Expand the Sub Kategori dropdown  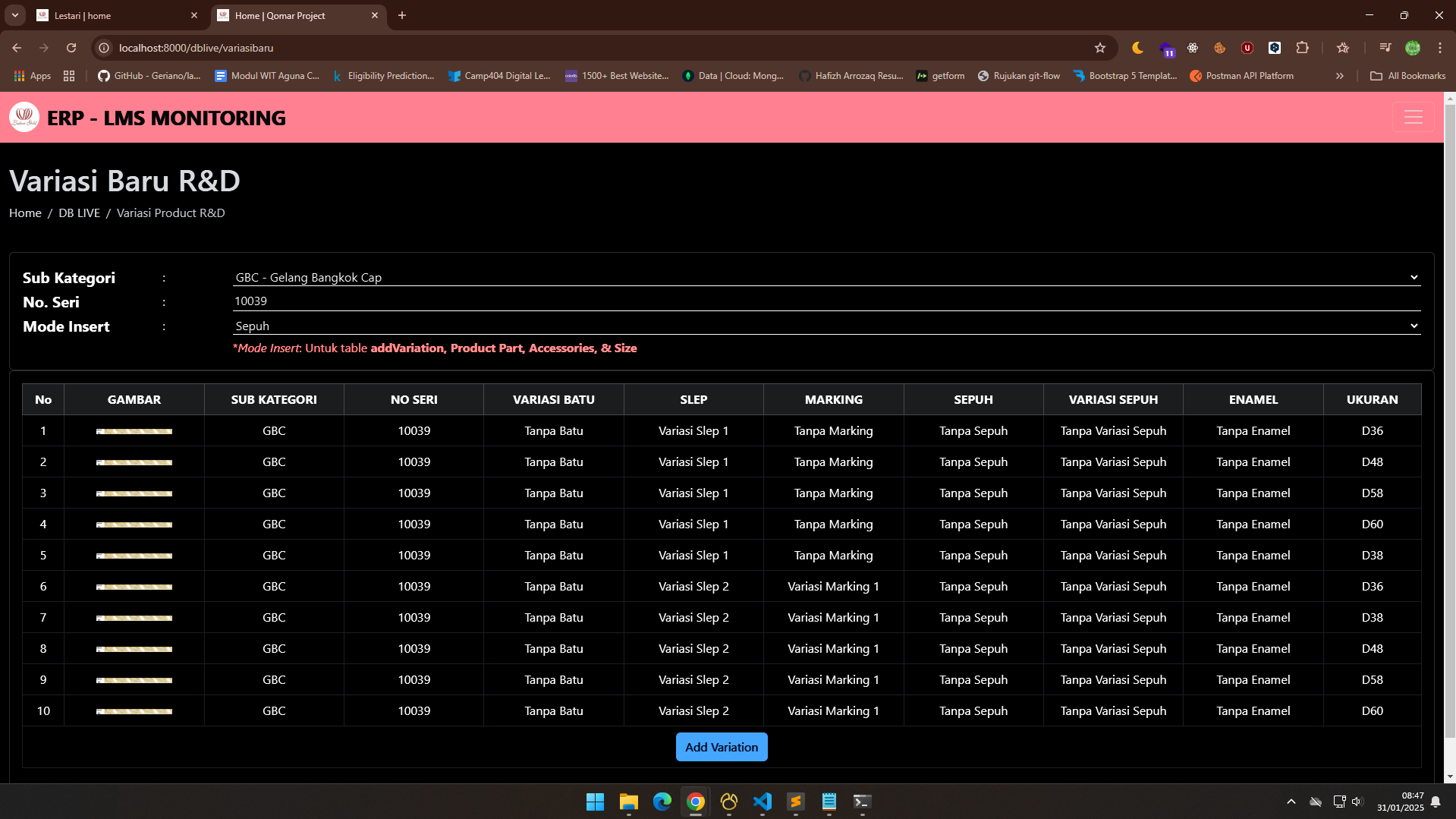[x=826, y=278]
